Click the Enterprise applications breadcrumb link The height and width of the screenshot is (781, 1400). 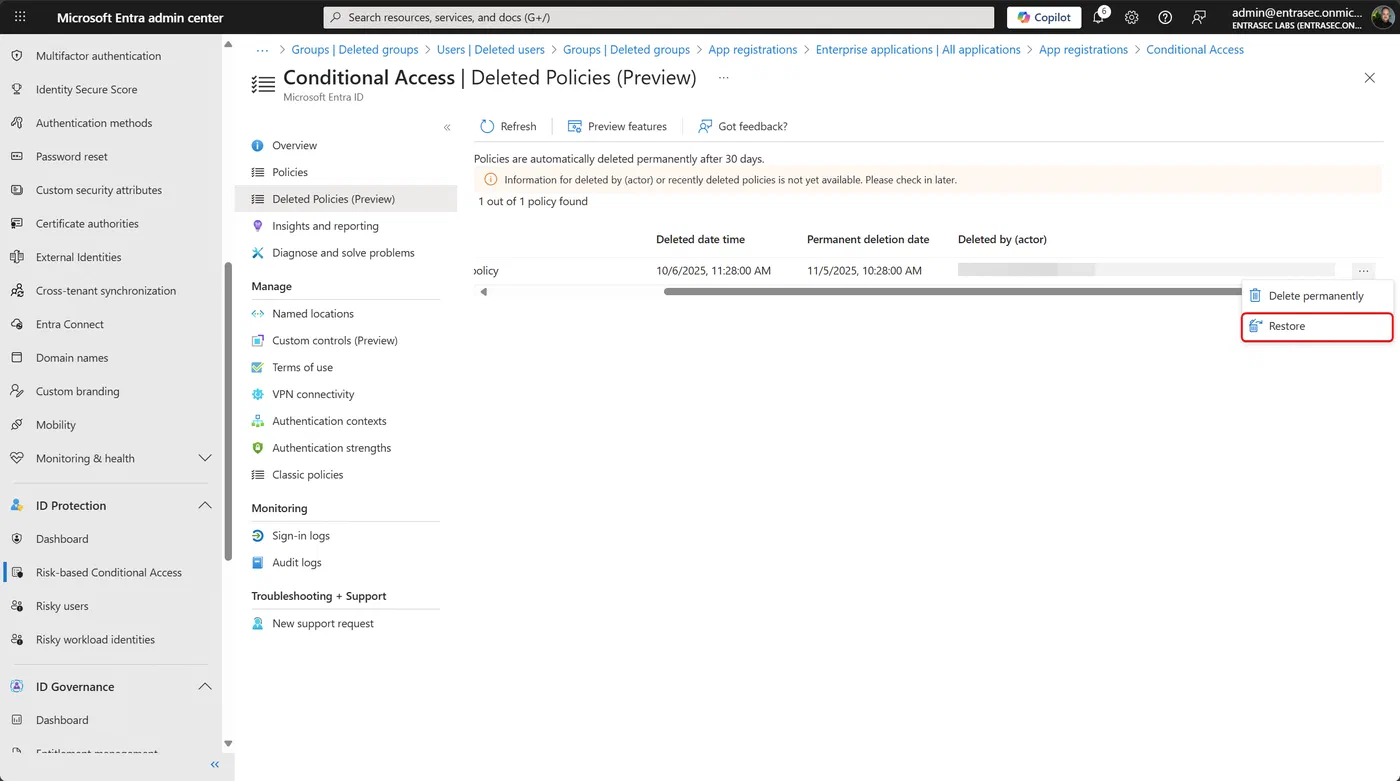pyautogui.click(x=918, y=49)
